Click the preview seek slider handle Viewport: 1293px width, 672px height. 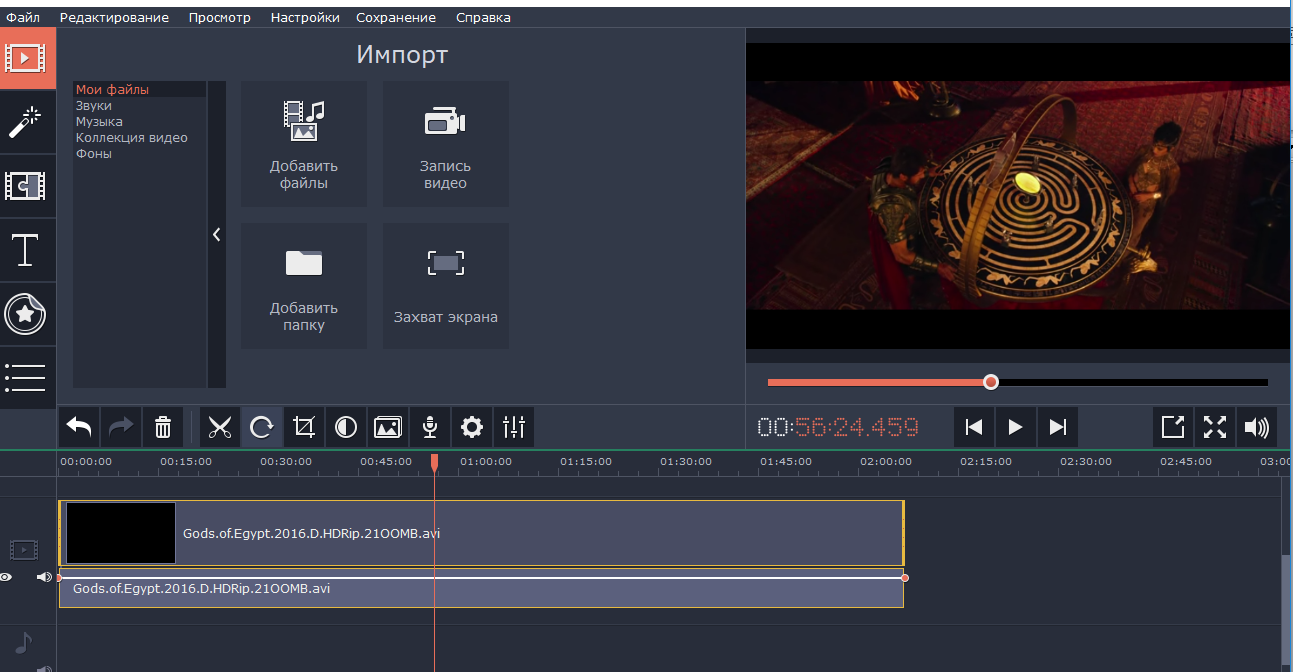click(991, 382)
